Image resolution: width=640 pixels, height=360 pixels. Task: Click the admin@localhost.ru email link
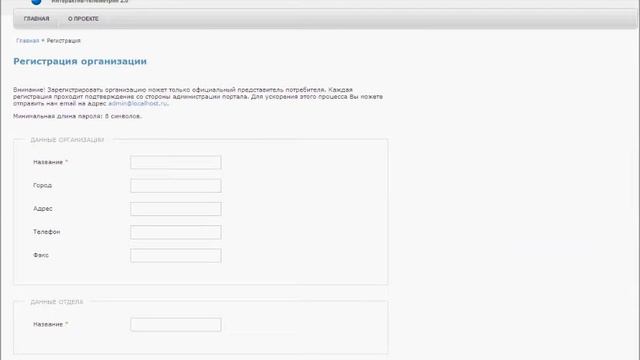138,104
